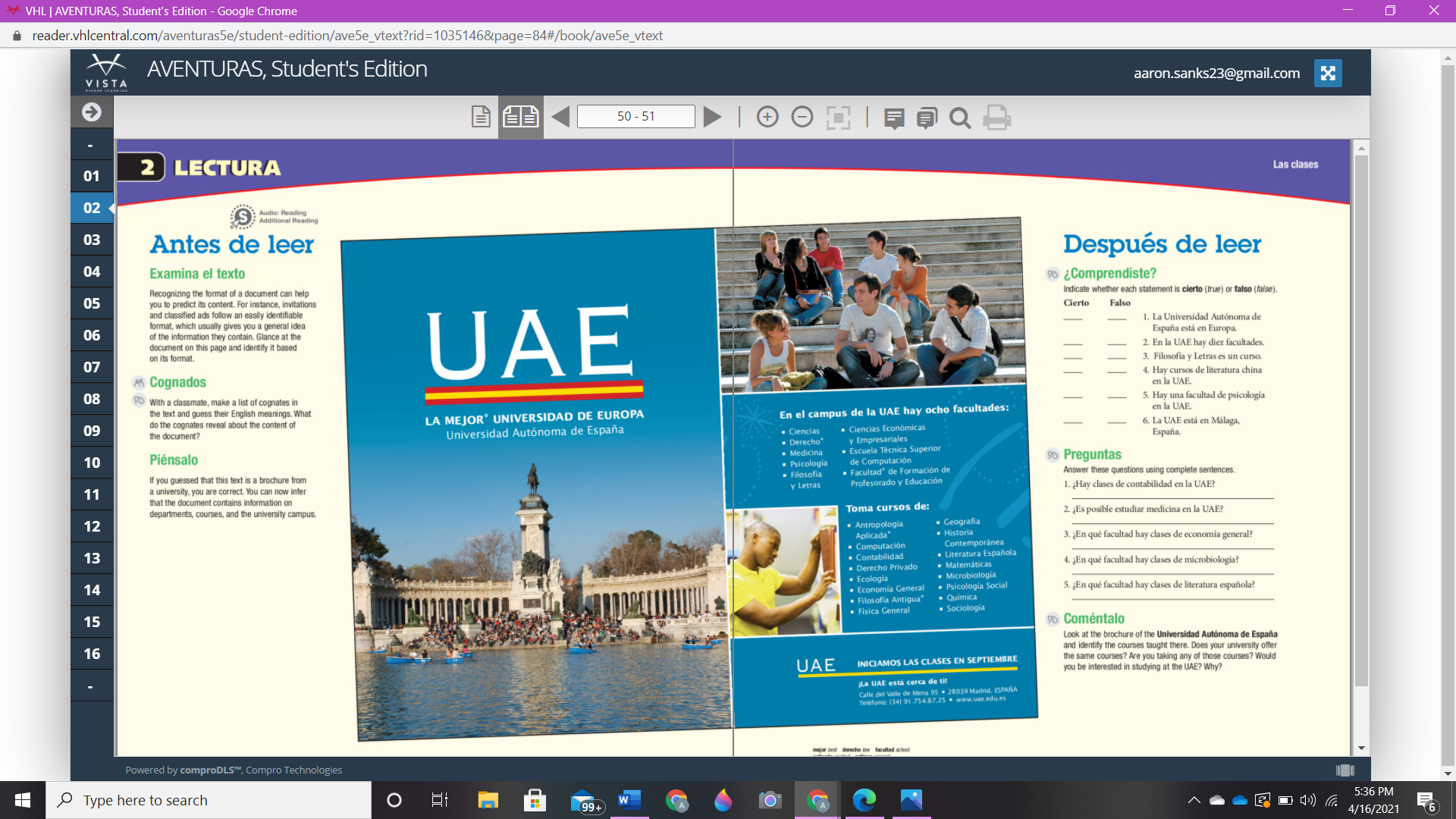
Task: Click the page number field 50 - 51
Action: pos(635,117)
